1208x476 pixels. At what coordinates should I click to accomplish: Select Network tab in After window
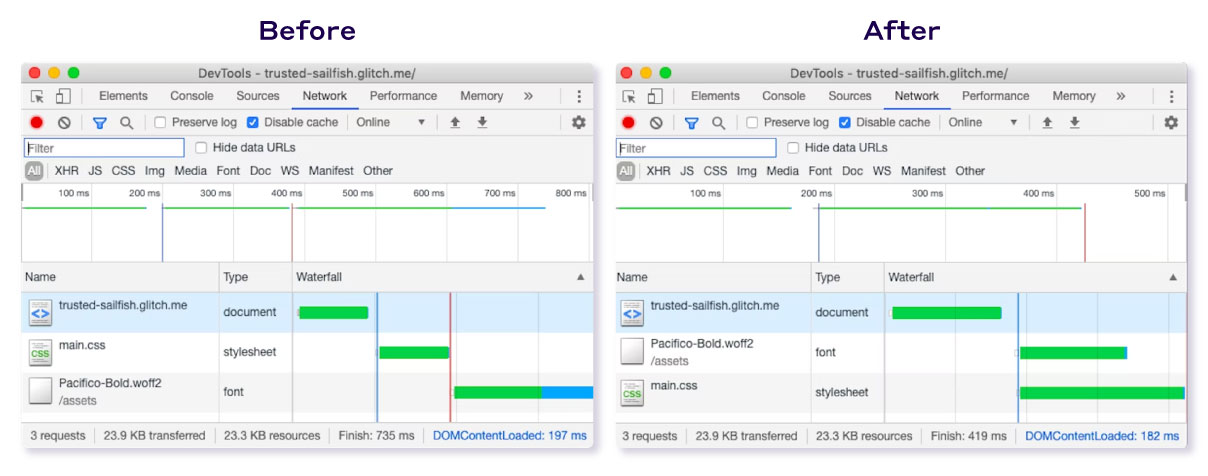pyautogui.click(x=917, y=96)
